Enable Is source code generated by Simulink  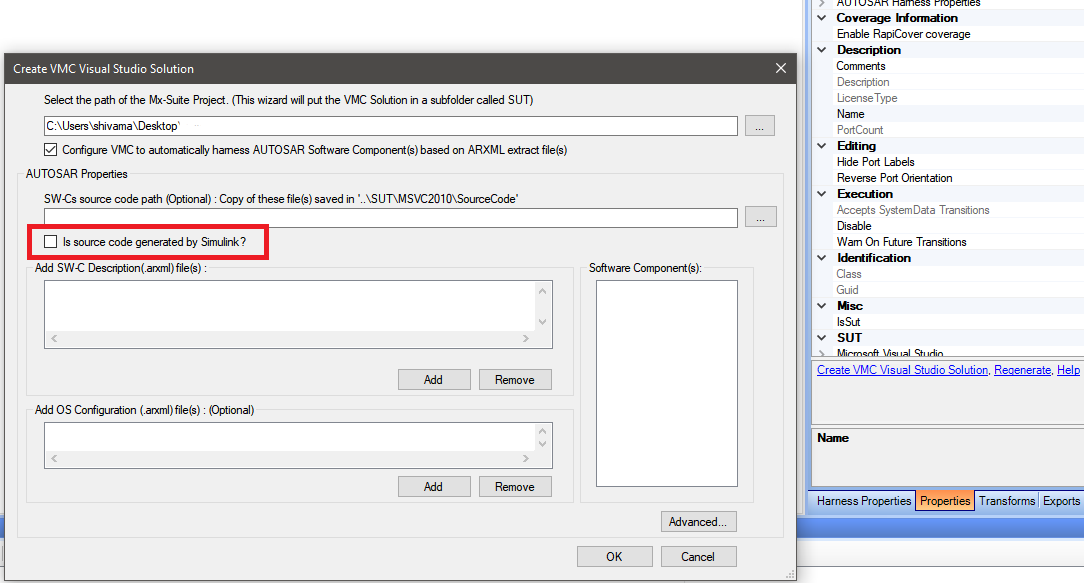pos(50,241)
